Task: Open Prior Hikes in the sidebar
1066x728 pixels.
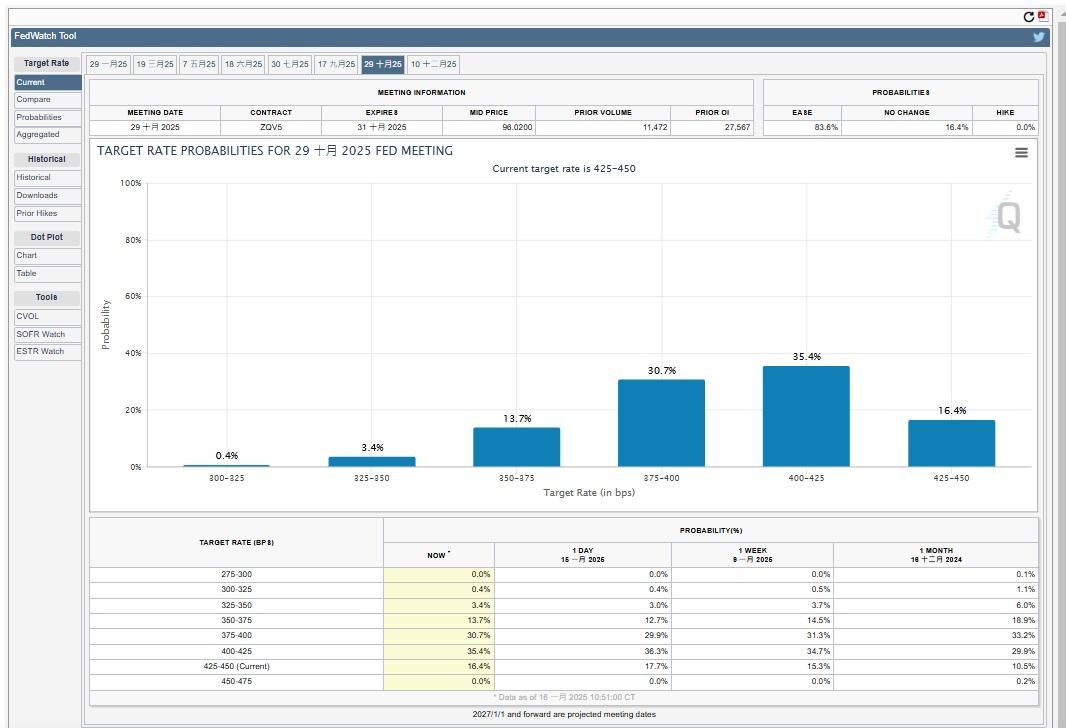Action: [47, 213]
